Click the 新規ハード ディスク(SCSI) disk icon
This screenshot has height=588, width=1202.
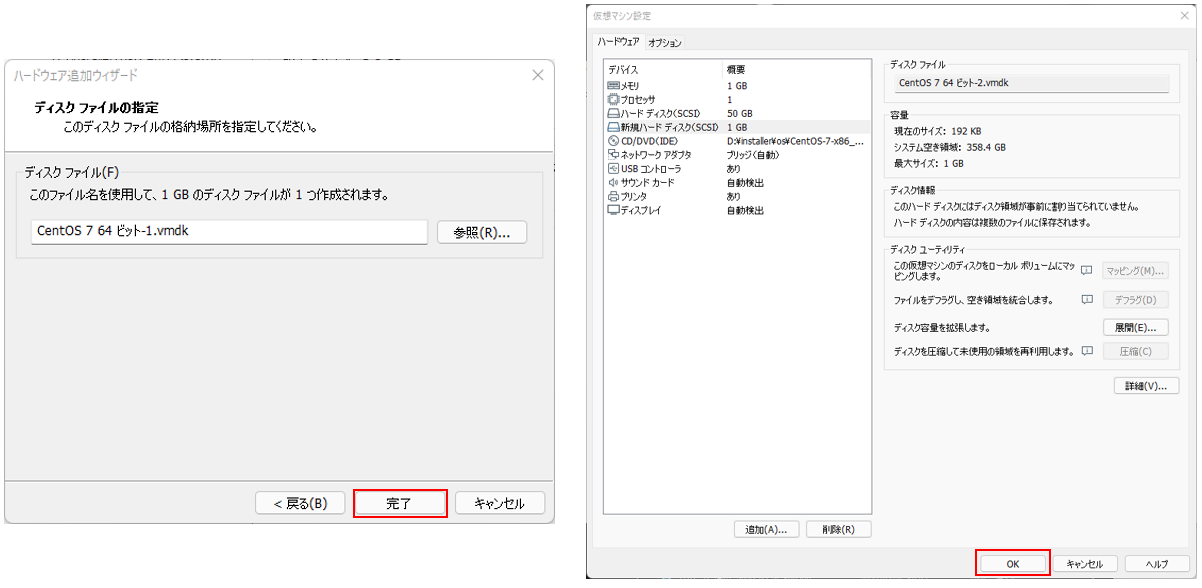click(x=613, y=128)
